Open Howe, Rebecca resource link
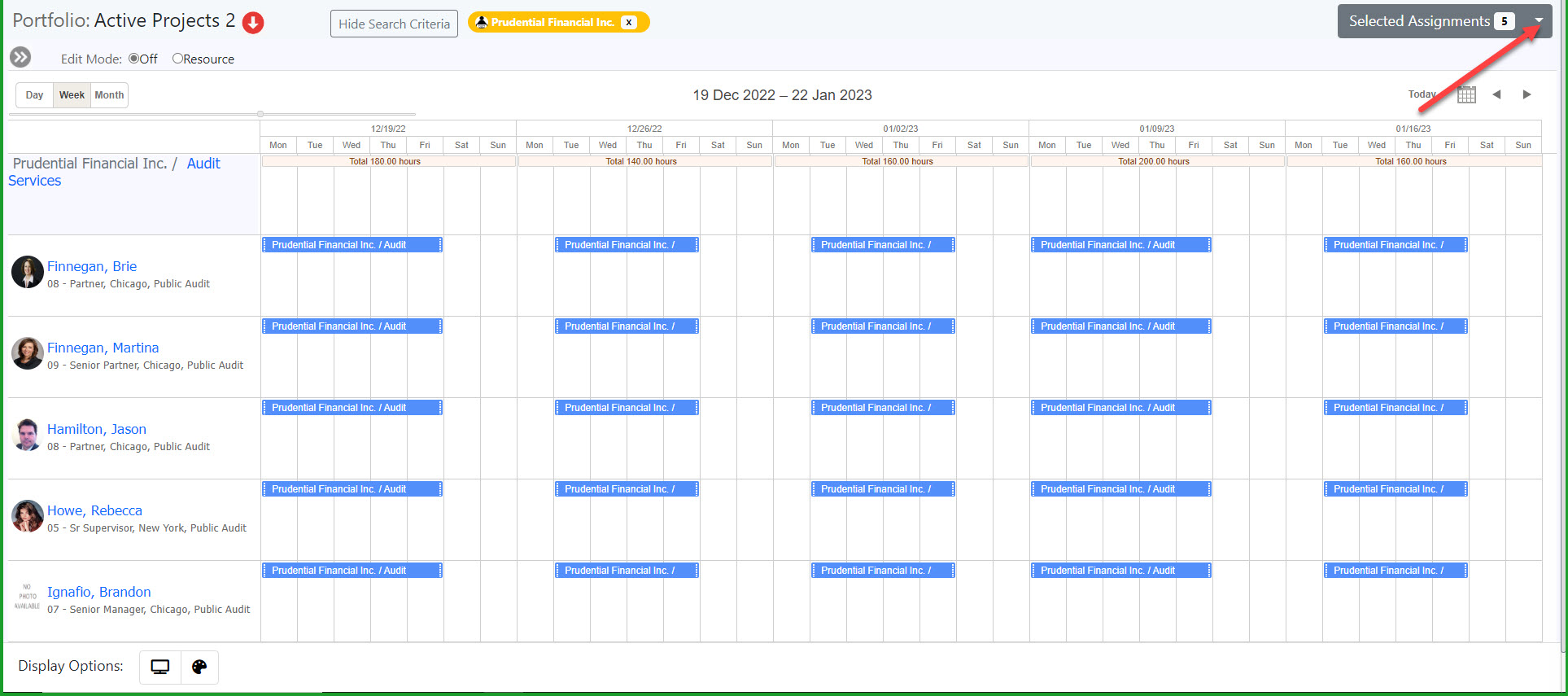 pos(94,510)
